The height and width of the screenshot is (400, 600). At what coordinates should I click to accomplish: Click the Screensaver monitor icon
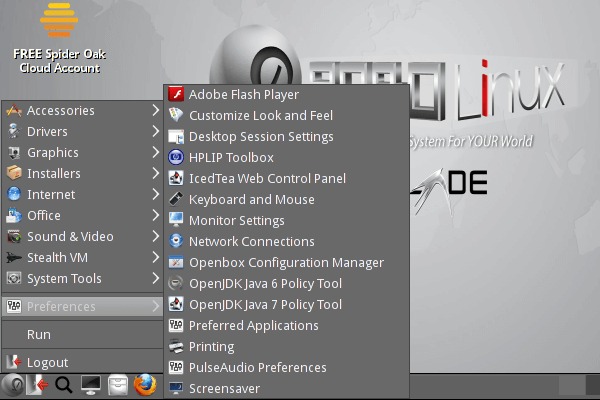(176, 388)
